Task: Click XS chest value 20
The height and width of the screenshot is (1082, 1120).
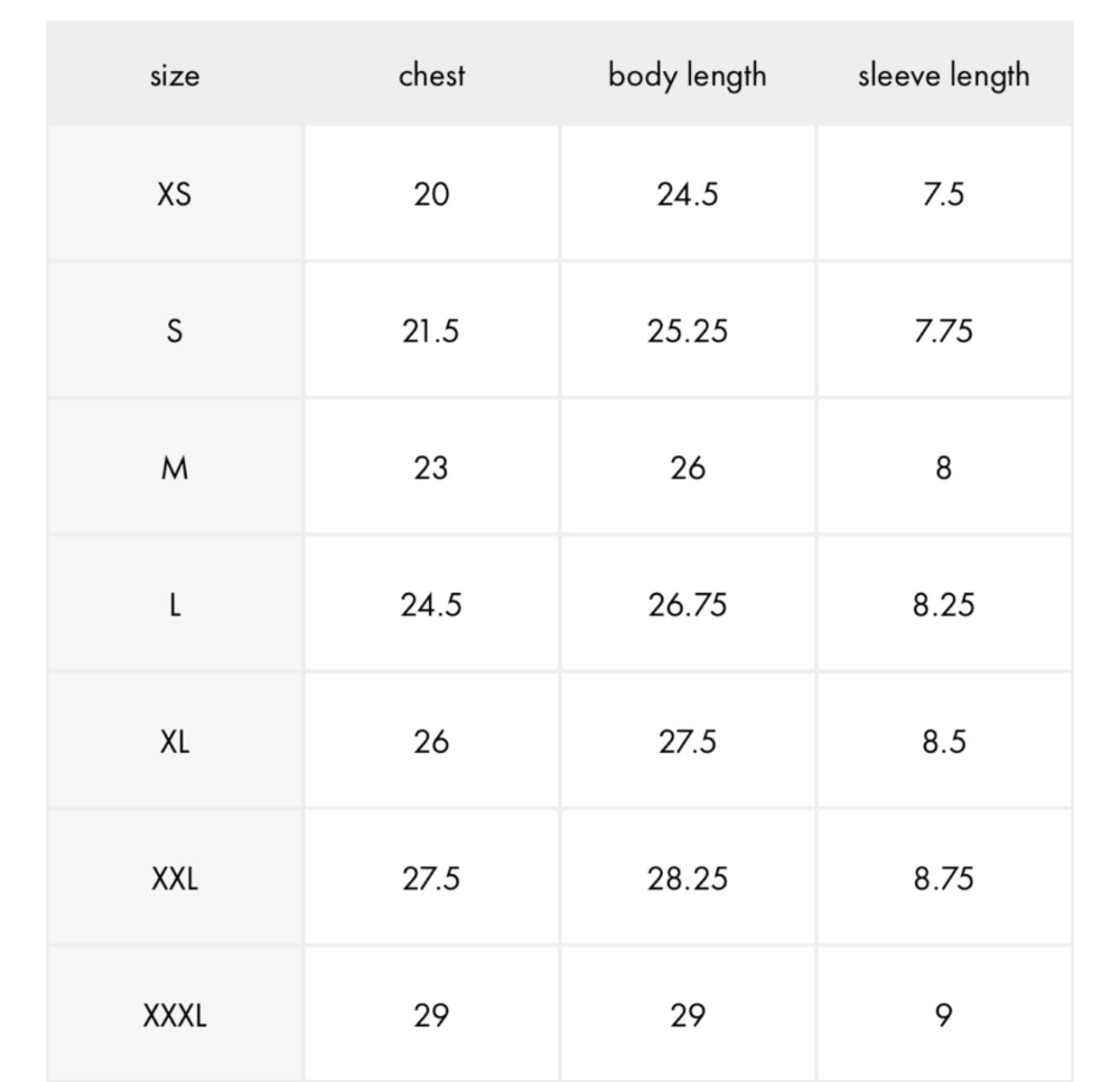Action: pyautogui.click(x=432, y=194)
